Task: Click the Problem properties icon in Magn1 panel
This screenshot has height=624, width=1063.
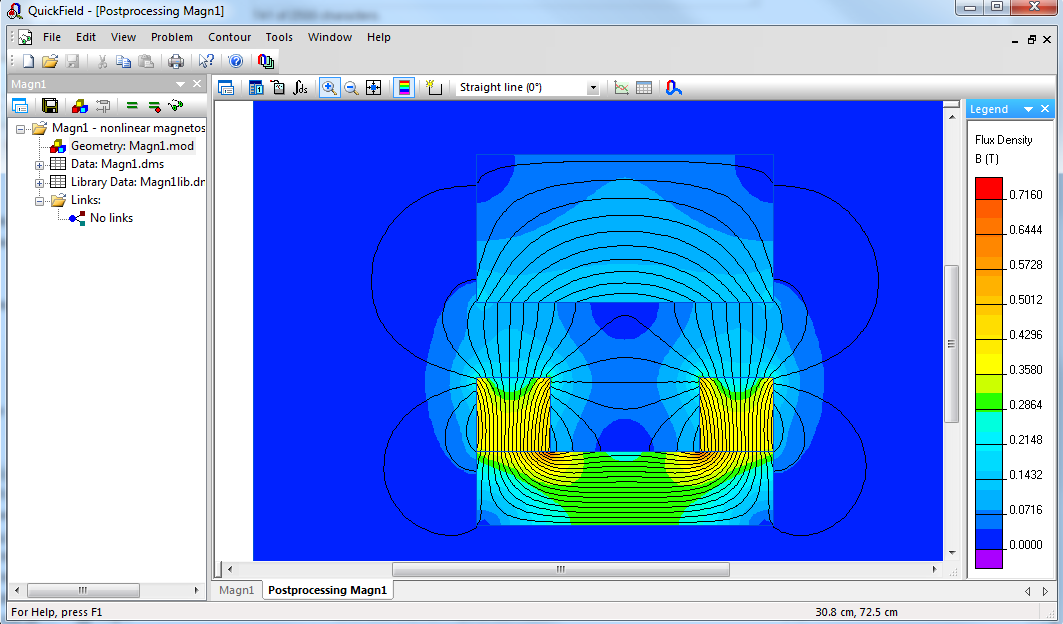Action: pos(20,106)
